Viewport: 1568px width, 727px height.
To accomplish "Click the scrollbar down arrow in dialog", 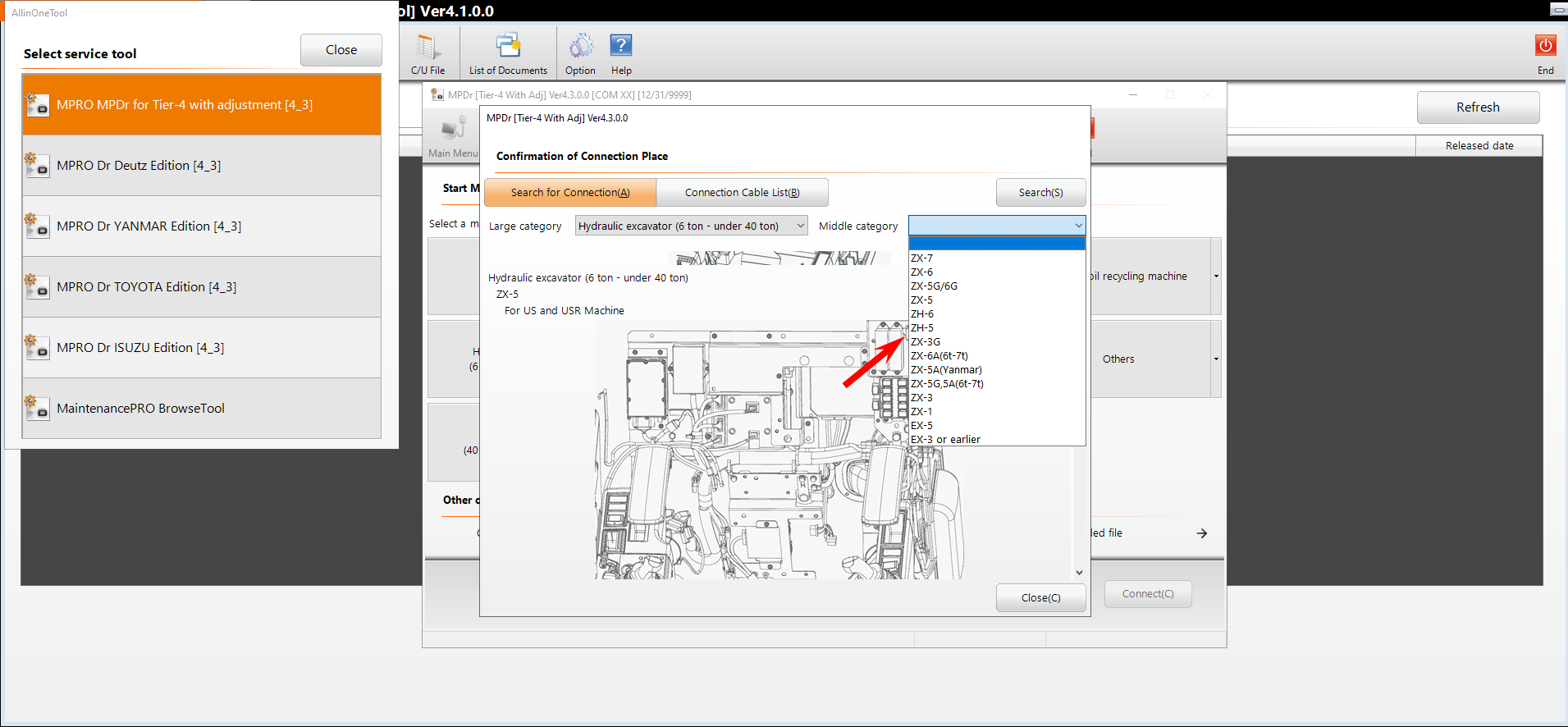I will (x=1079, y=573).
